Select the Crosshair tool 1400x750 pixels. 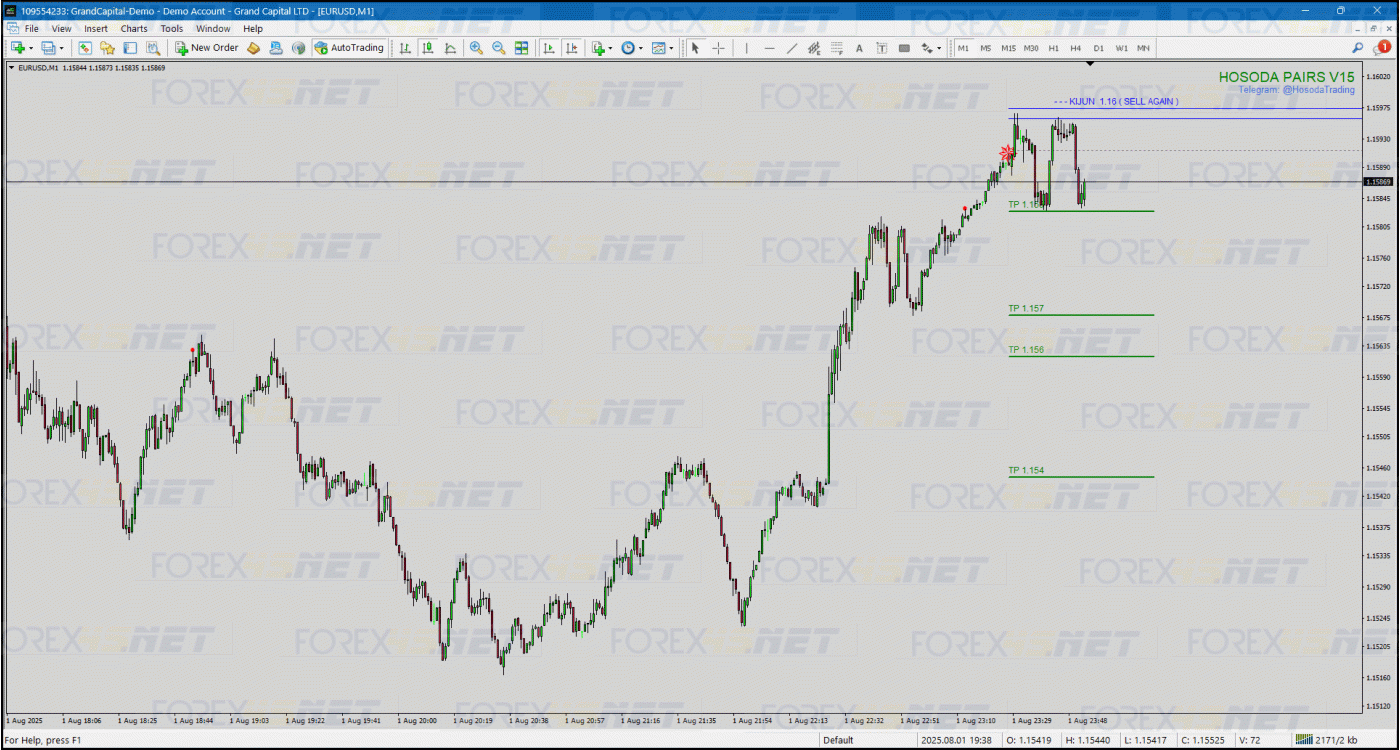pos(718,48)
